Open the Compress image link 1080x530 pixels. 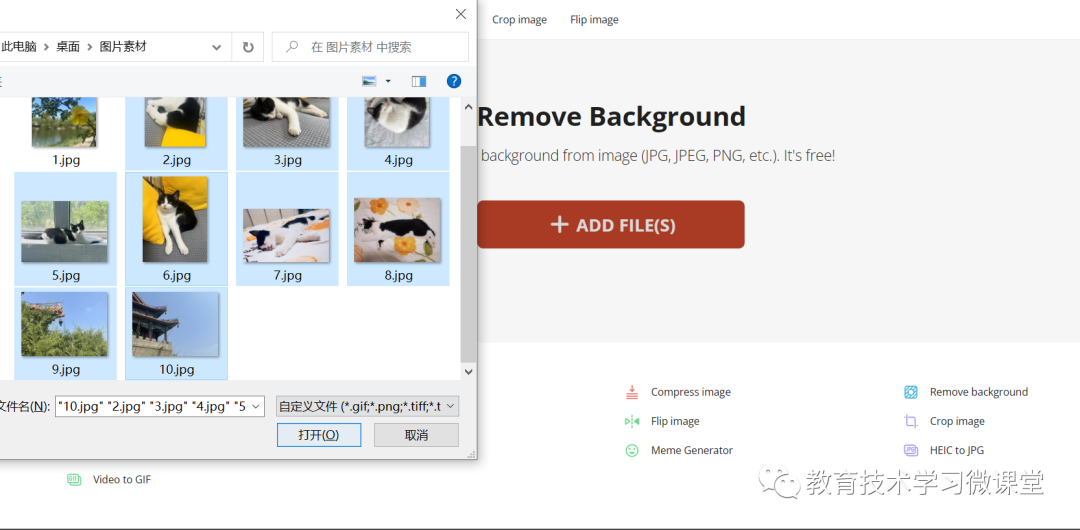(x=691, y=392)
